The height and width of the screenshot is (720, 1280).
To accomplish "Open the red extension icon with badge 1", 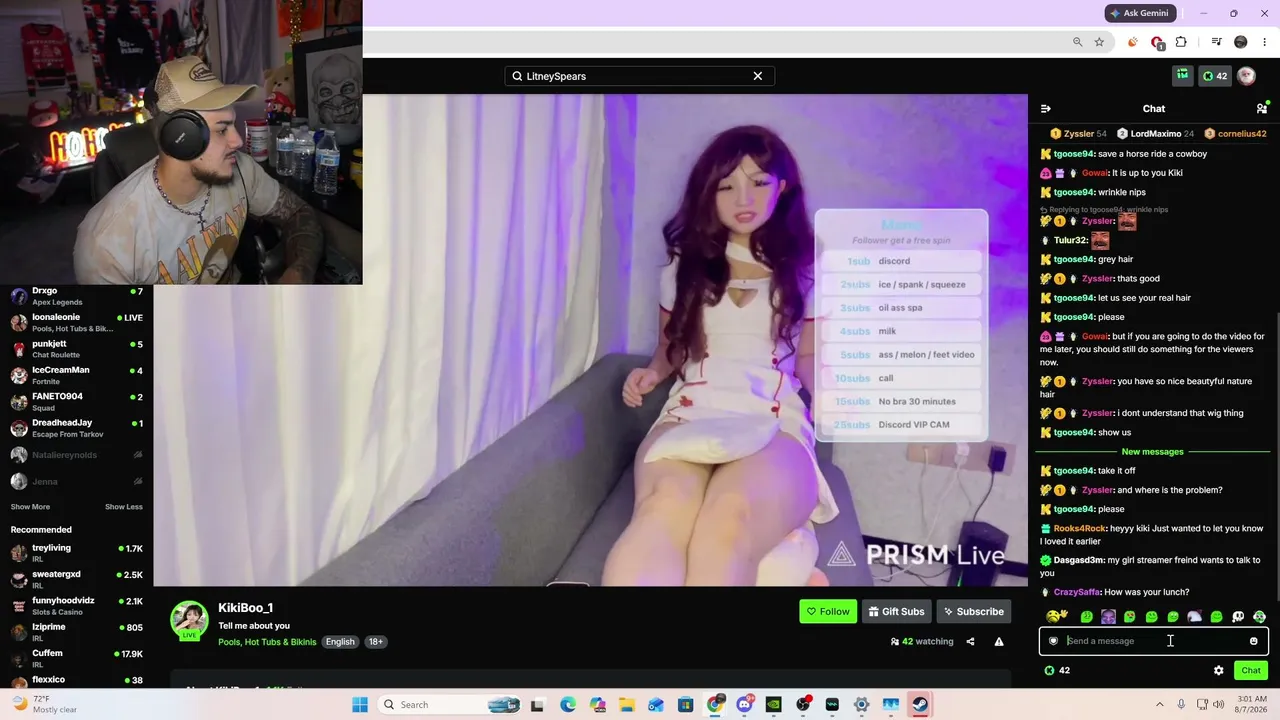I will (1157, 42).
